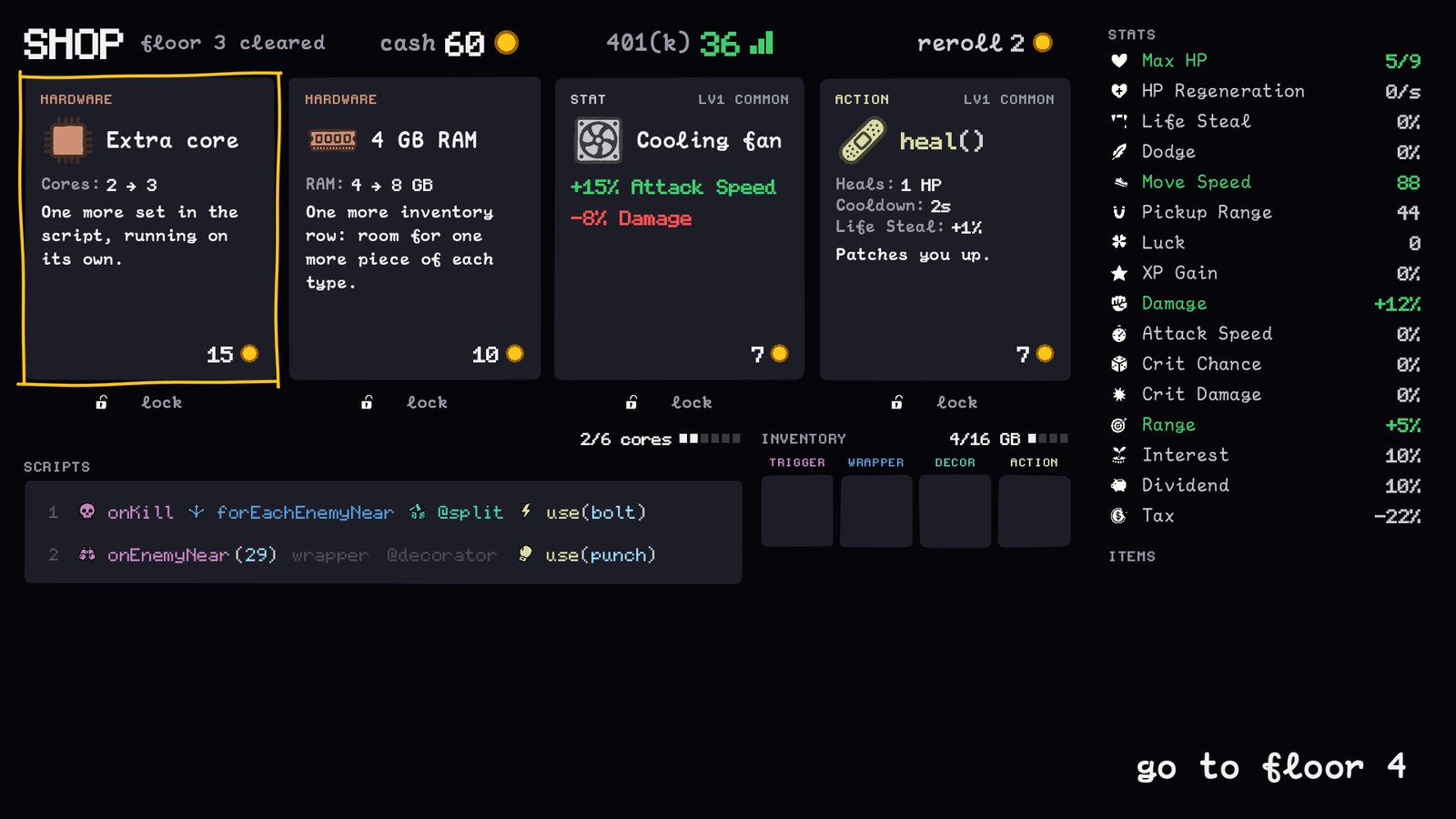Click the empty ACTION inventory slot

[1034, 511]
